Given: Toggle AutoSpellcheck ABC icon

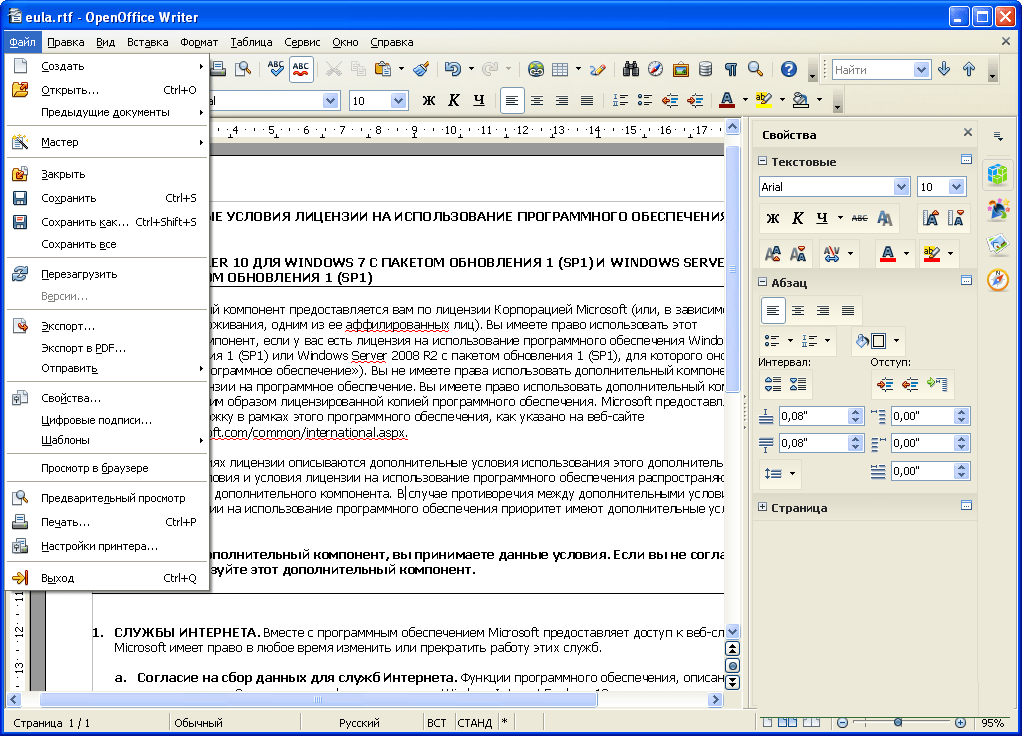Looking at the screenshot, I should coord(300,68).
